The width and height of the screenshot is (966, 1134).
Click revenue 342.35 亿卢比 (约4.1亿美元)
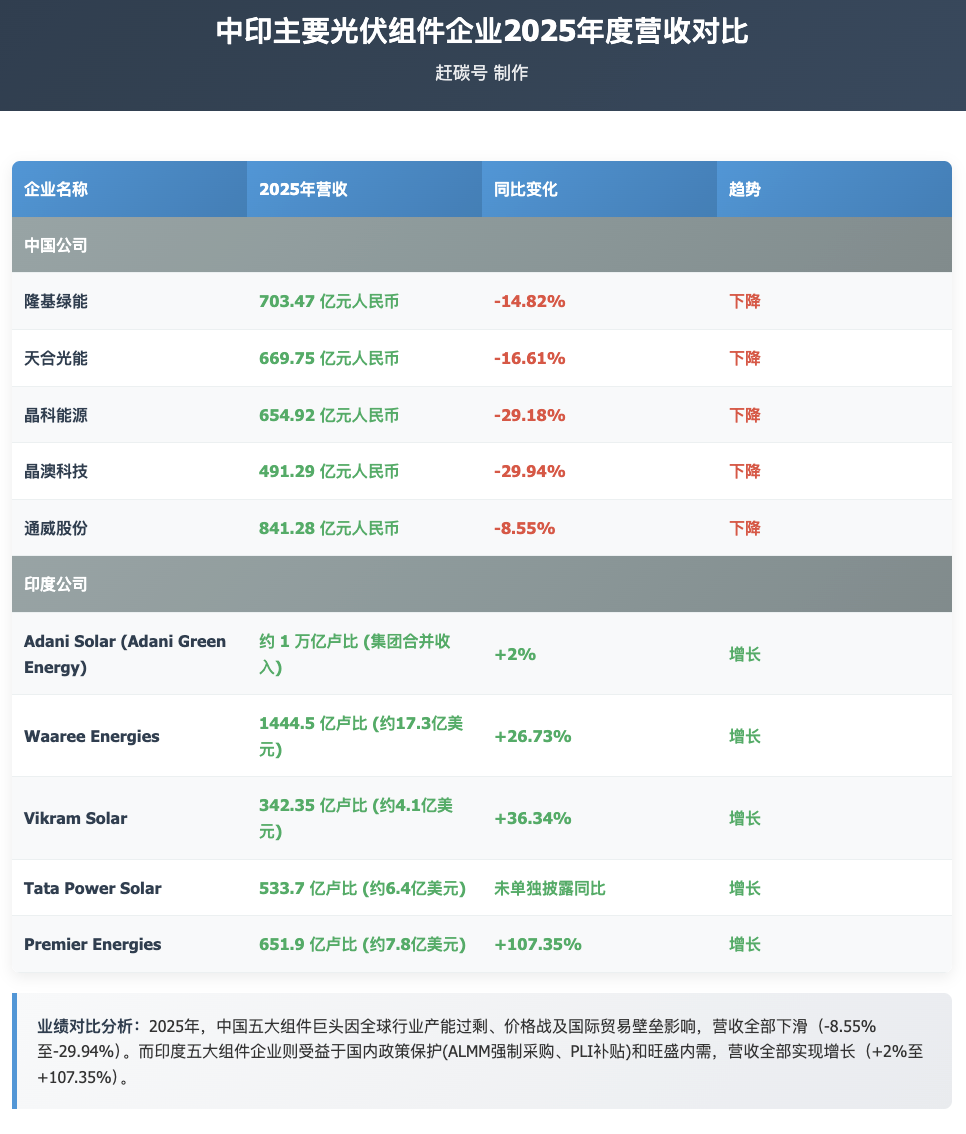click(x=356, y=819)
